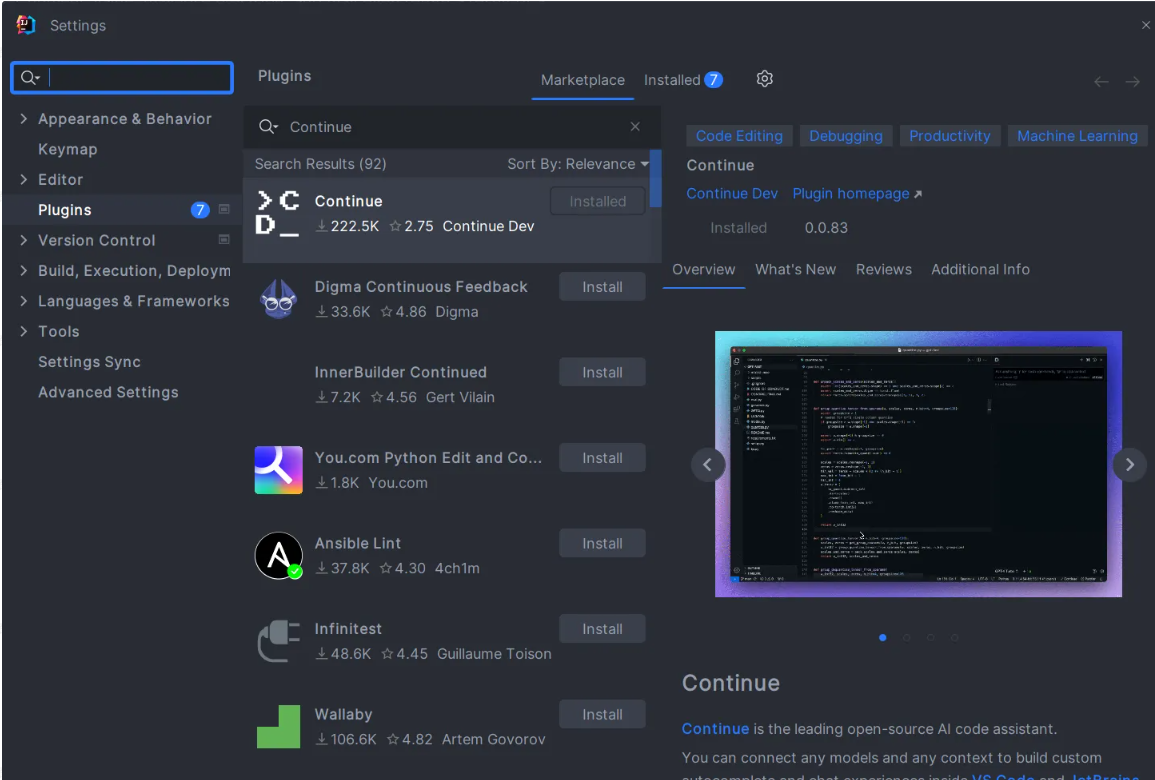Screen dimensions: 1155x780
Task: Show previous screenshot with left carousel arrow
Action: pyautogui.click(x=708, y=465)
